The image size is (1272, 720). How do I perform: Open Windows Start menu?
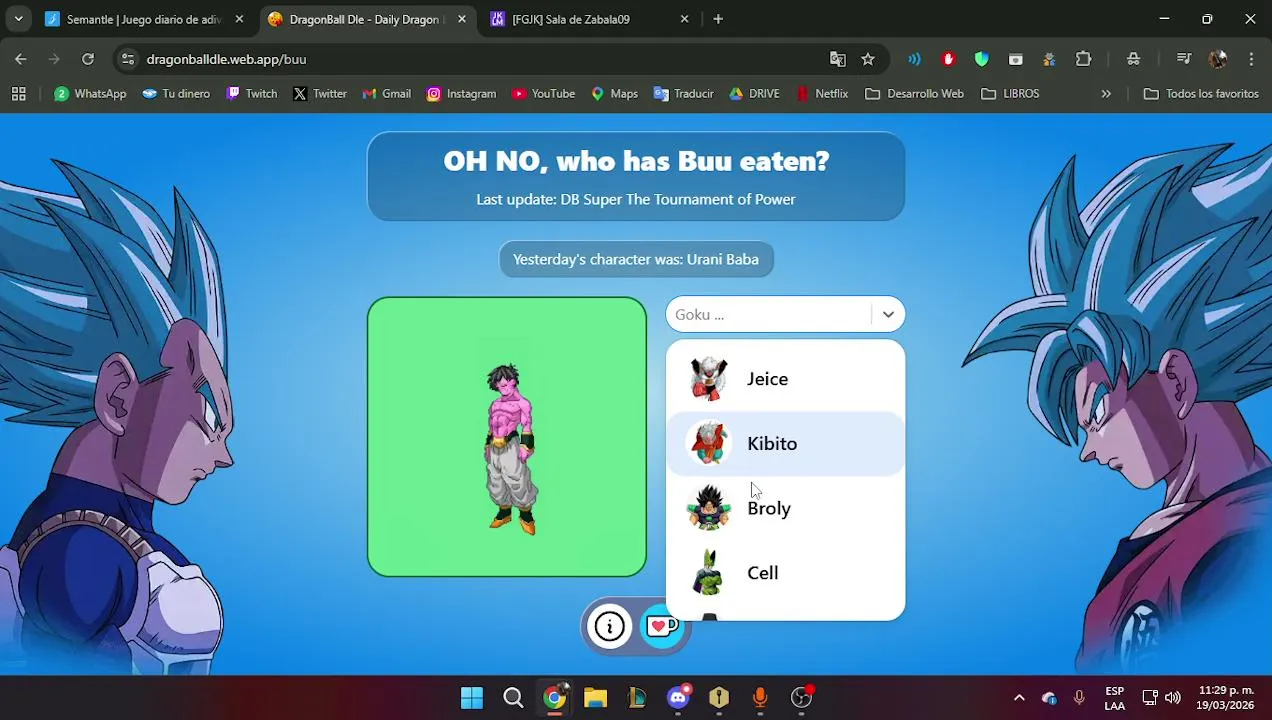coord(472,697)
